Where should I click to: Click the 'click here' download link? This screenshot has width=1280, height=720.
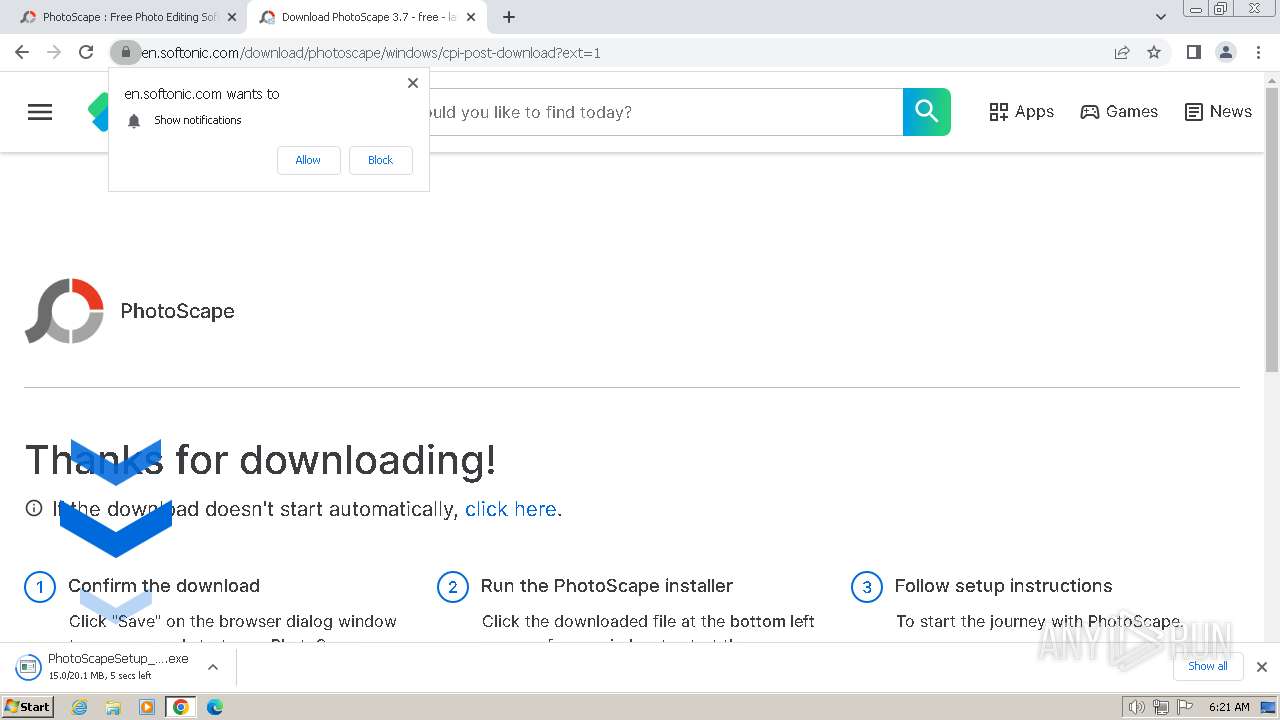click(x=510, y=509)
